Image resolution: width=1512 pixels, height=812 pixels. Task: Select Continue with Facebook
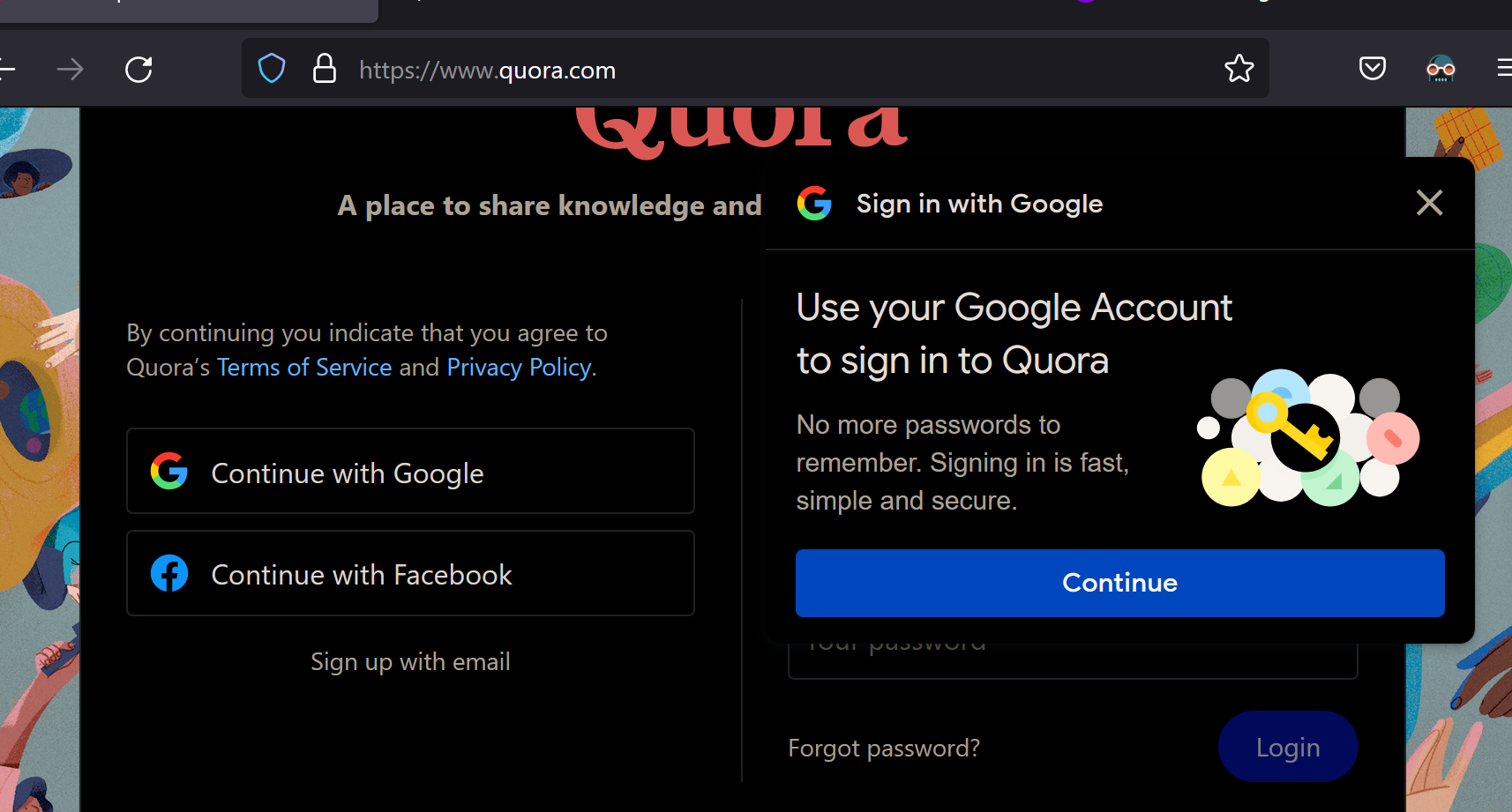coord(410,573)
